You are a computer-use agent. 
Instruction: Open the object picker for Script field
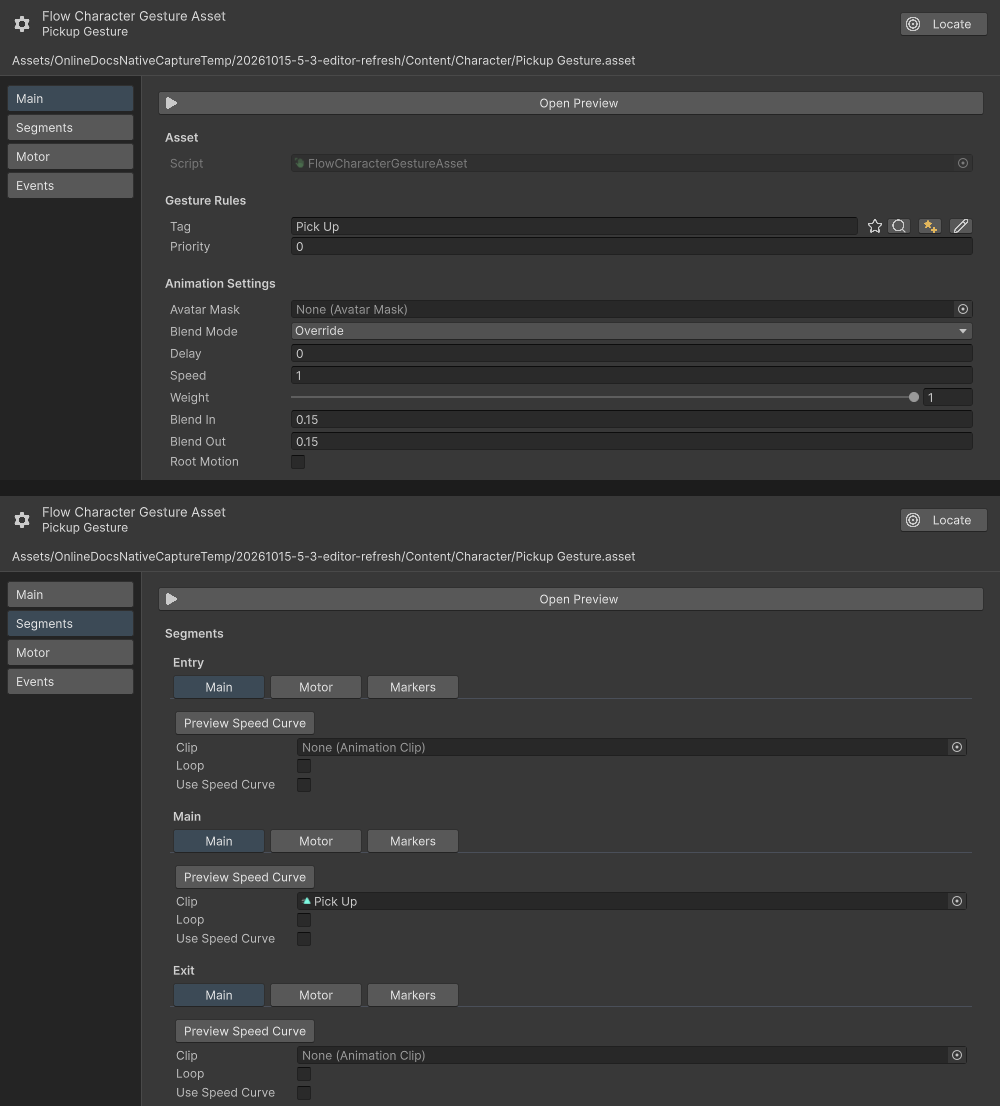[963, 163]
